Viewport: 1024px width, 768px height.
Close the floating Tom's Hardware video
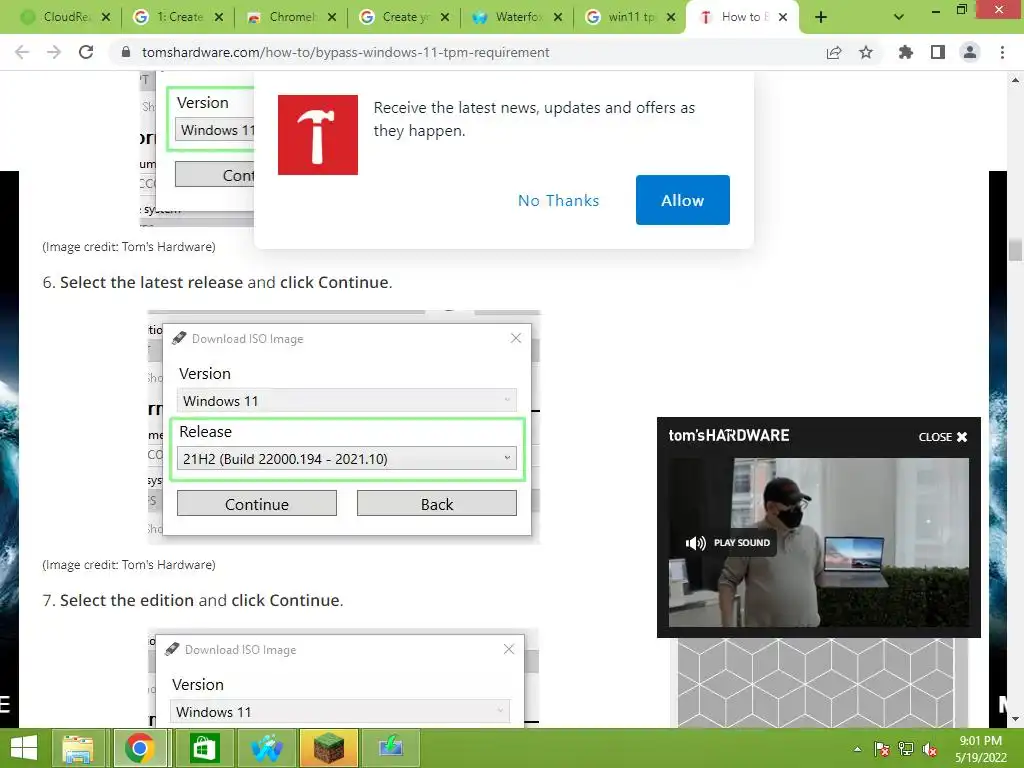[943, 437]
